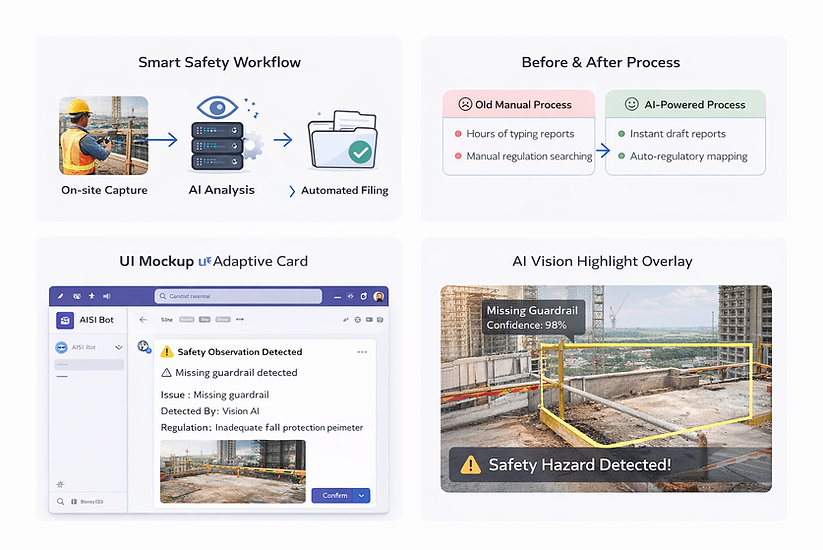Start a video call from chat toolbar
Viewport: 823px width, 550px height.
[369, 319]
